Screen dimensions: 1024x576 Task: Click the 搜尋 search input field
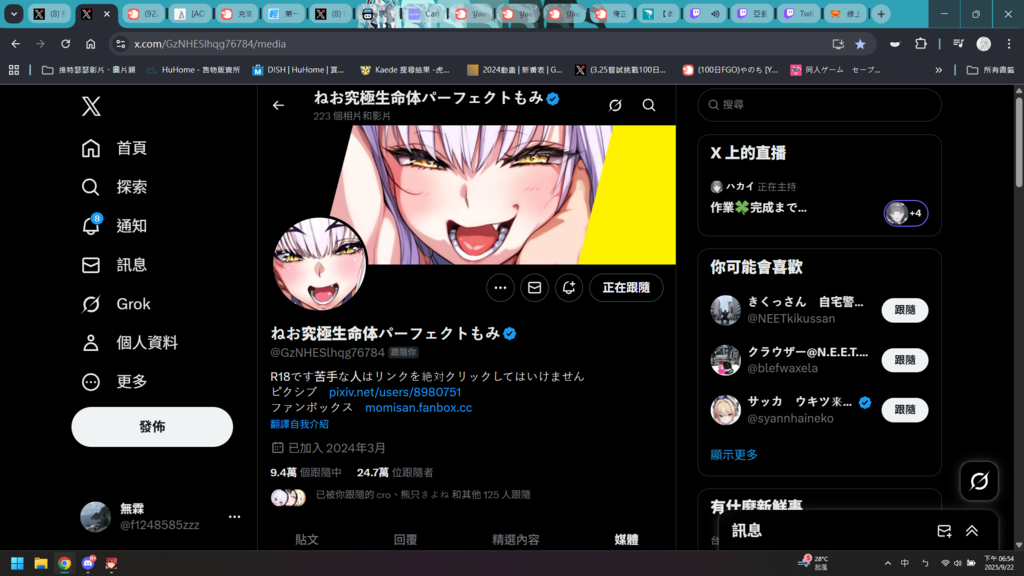pos(820,105)
